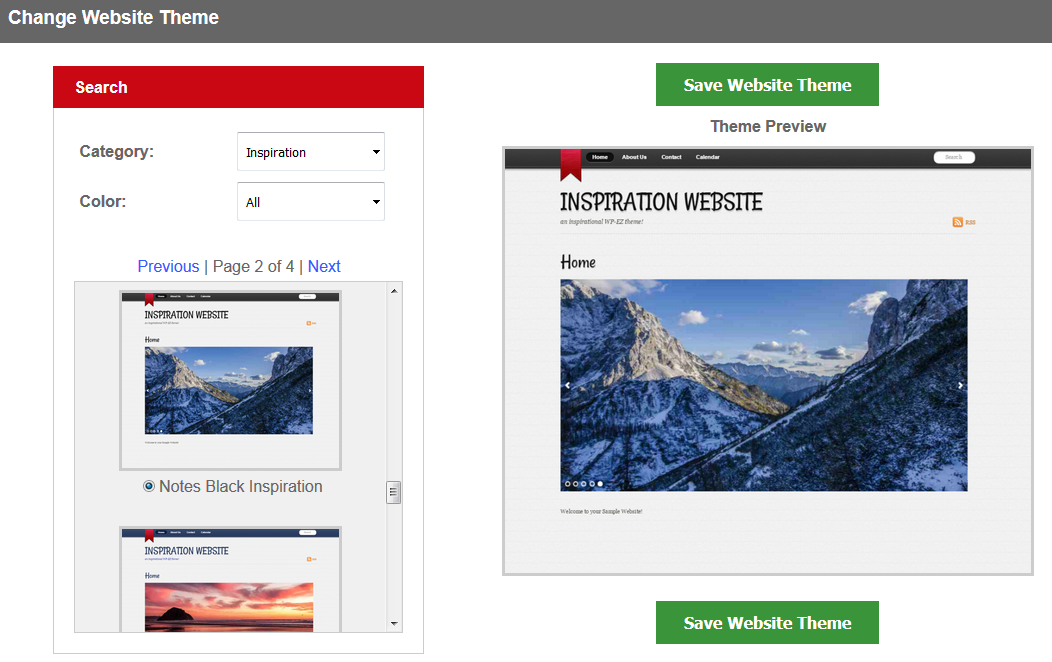Click the Home tab in theme preview
The image size is (1052, 662).
coord(600,157)
